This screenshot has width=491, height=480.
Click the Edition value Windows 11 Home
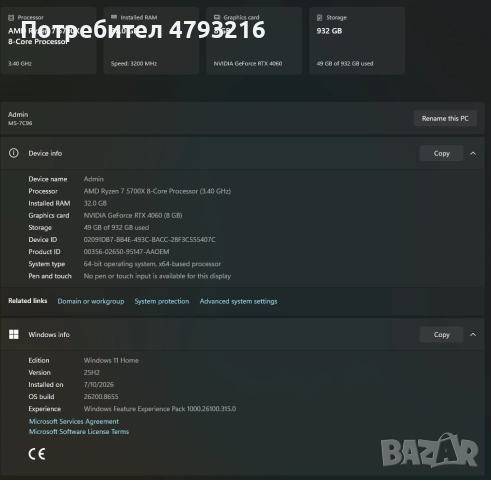(x=111, y=360)
